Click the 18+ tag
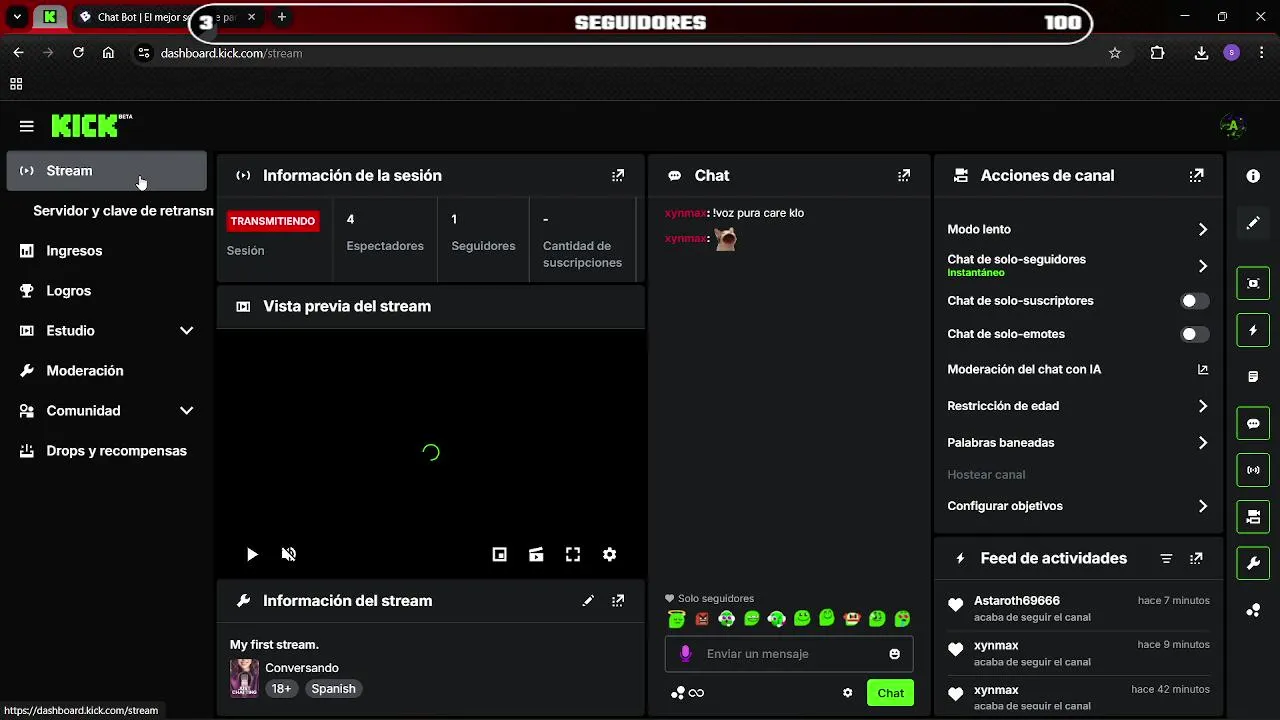 [281, 688]
